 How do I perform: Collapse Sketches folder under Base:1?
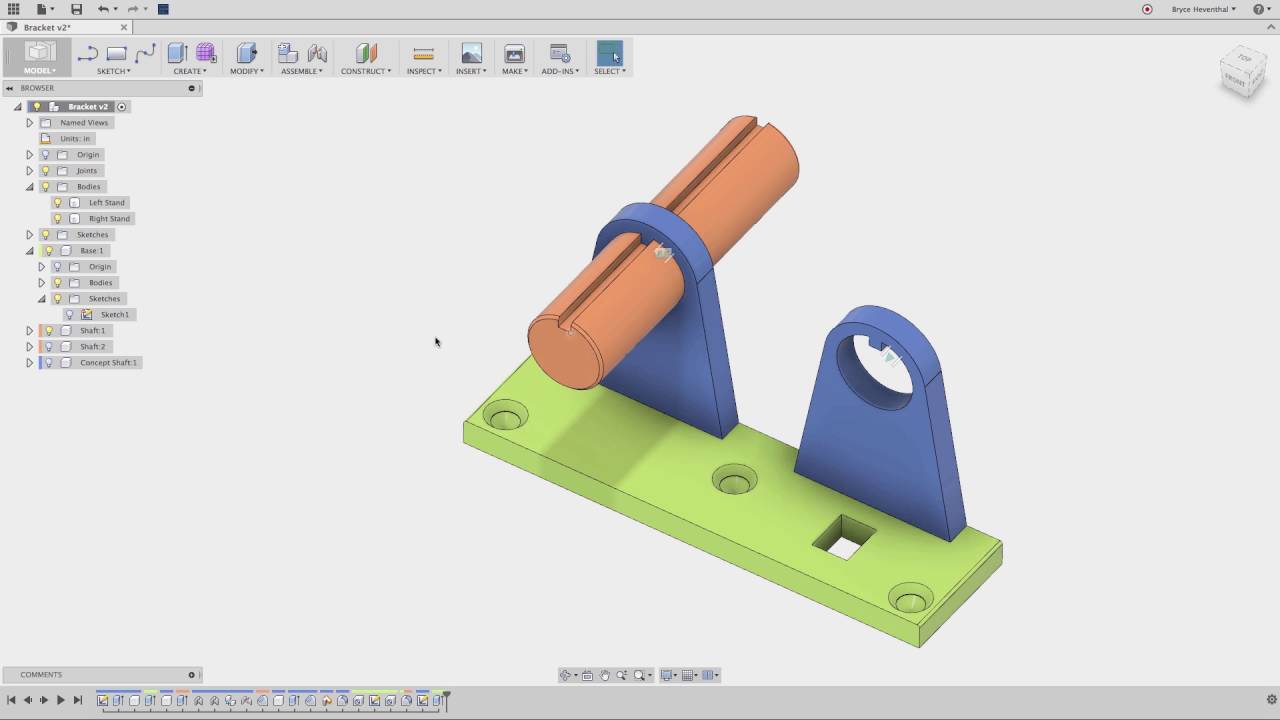click(x=41, y=298)
